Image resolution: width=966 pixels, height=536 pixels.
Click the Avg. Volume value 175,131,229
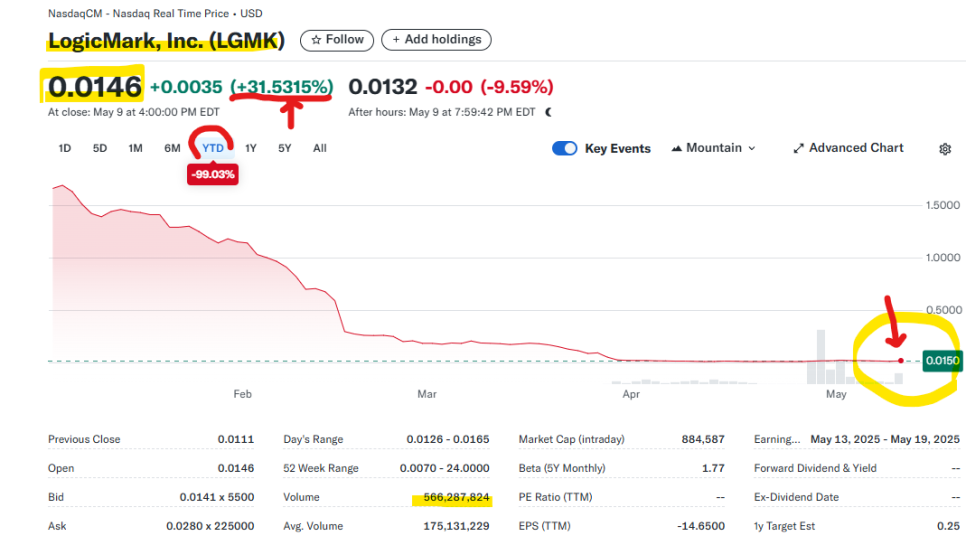pos(457,526)
